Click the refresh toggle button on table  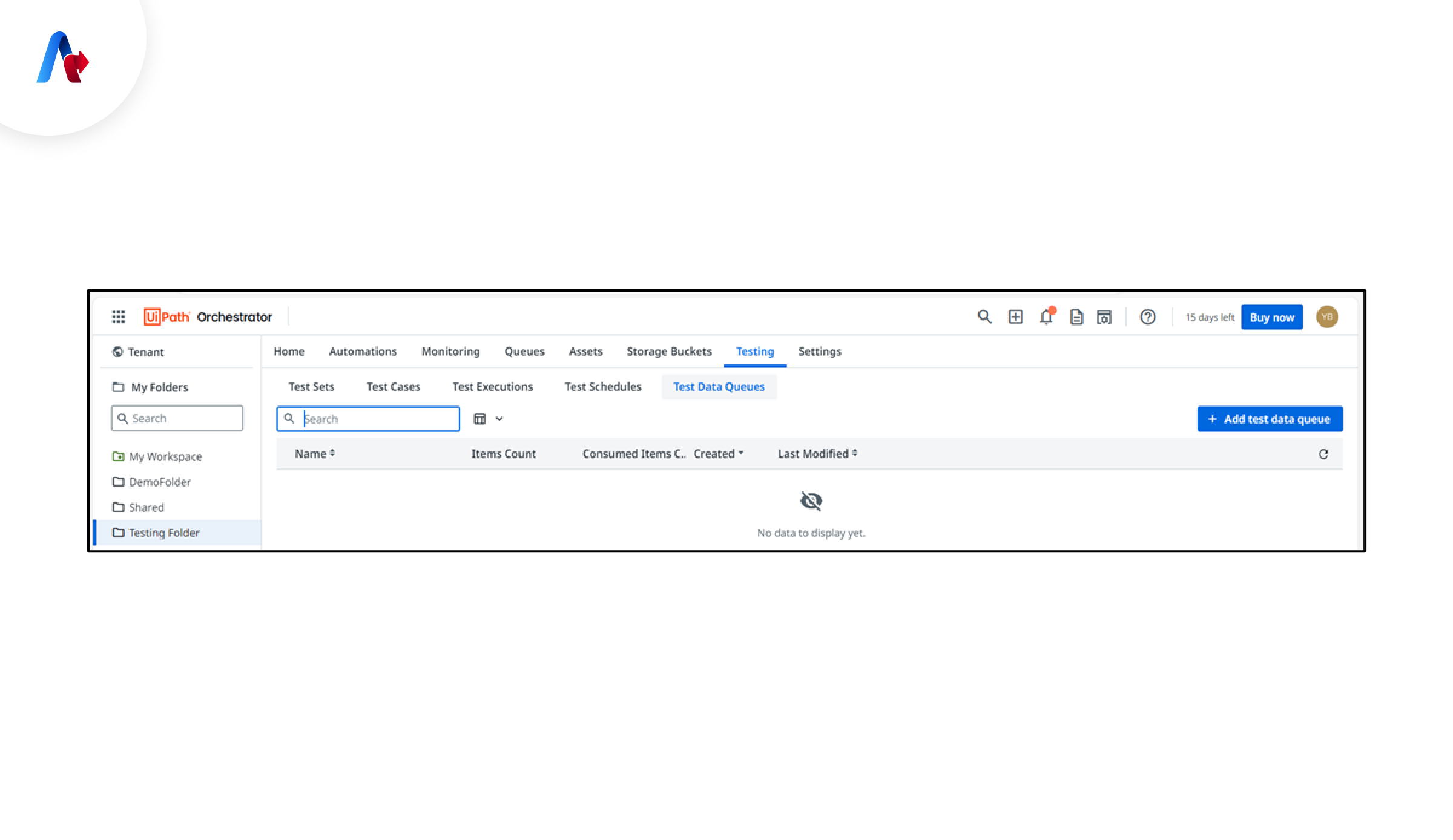pyautogui.click(x=1323, y=453)
